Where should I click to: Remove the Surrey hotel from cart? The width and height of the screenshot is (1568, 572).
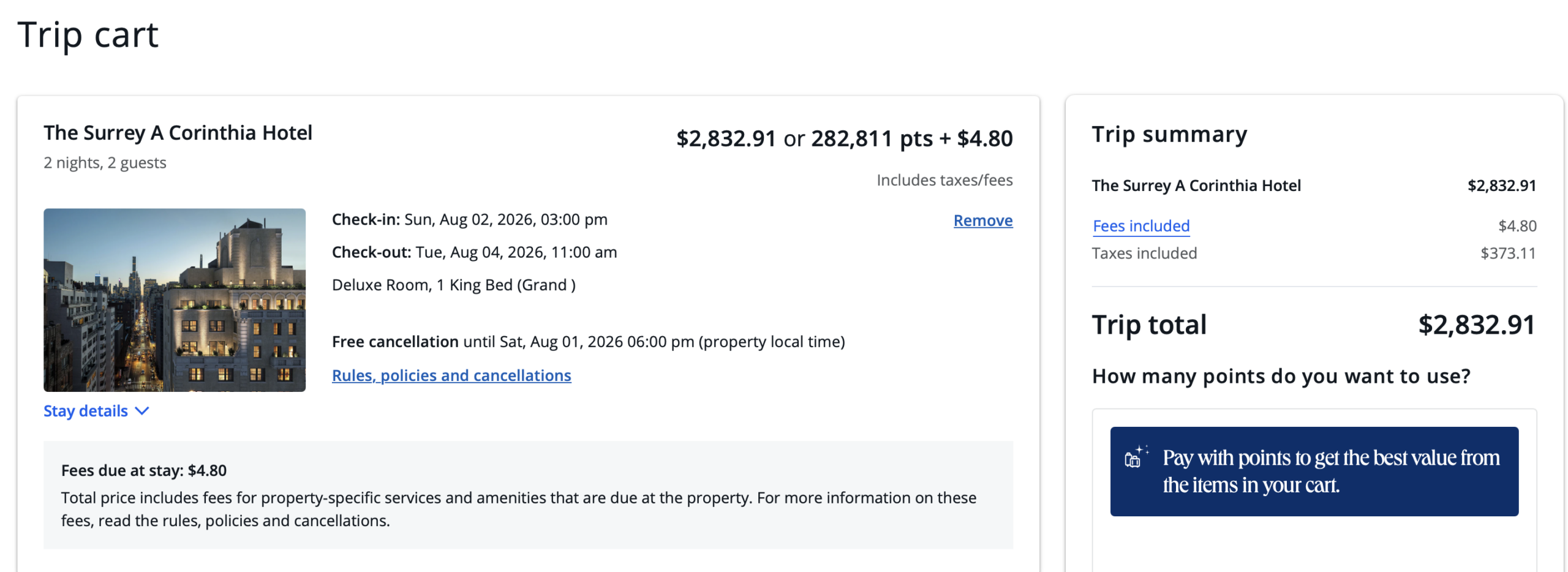982,220
